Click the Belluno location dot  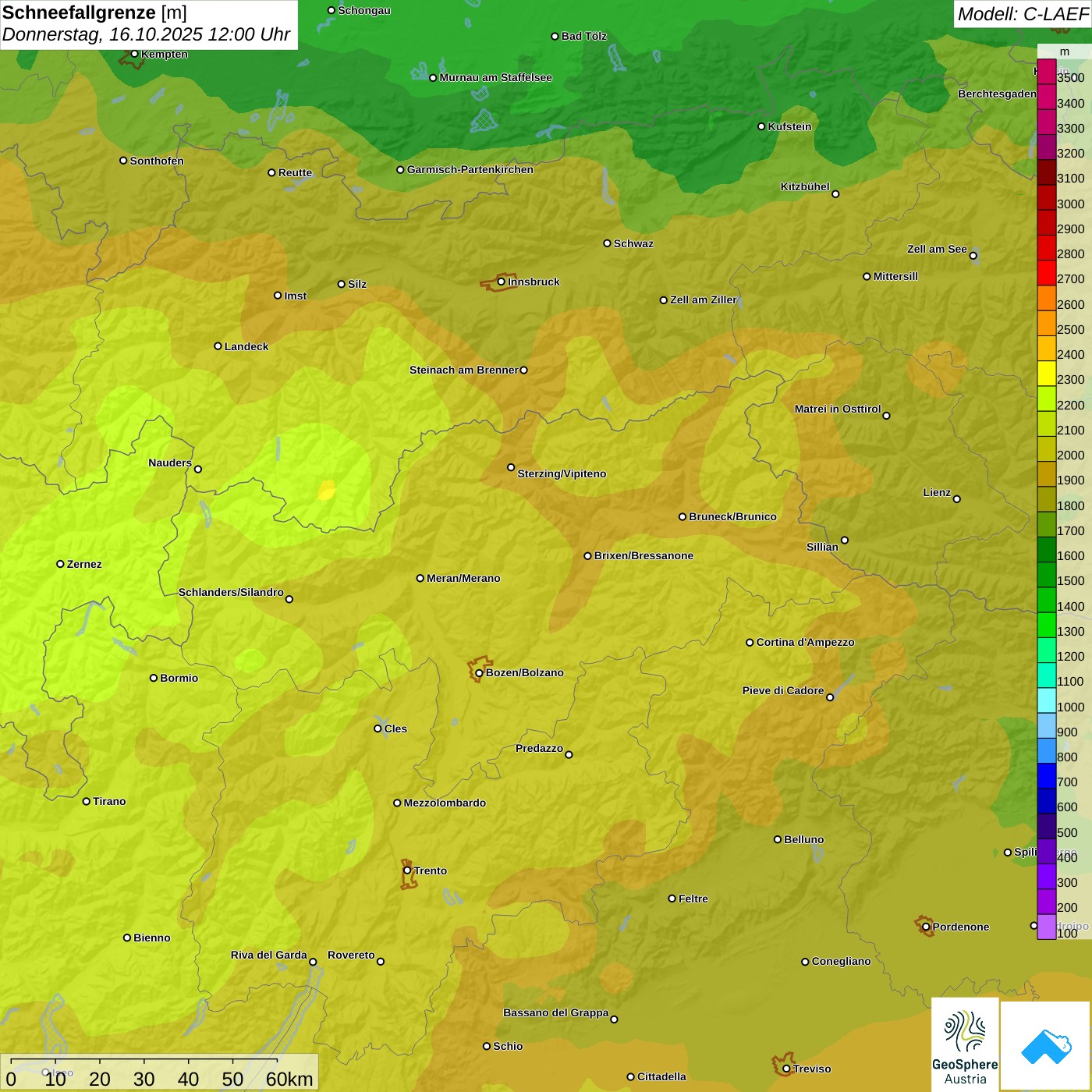pos(778,839)
